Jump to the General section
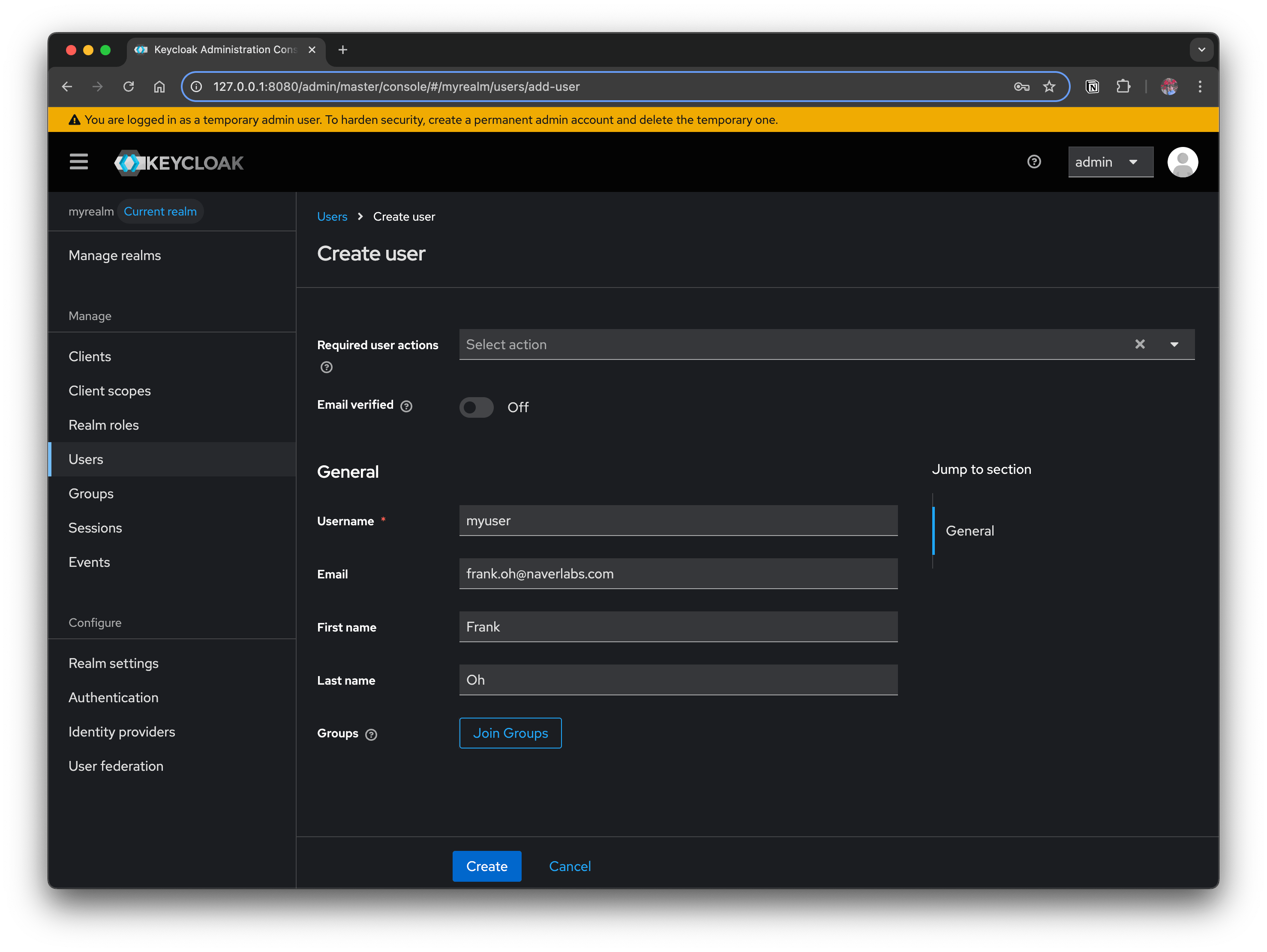 tap(970, 531)
